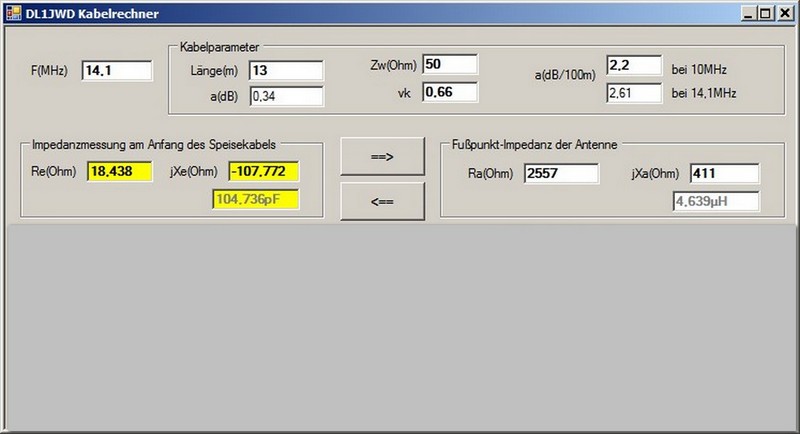This screenshot has width=800, height=434.
Task: Click the 'bei 10MHz' label
Action: (x=699, y=69)
